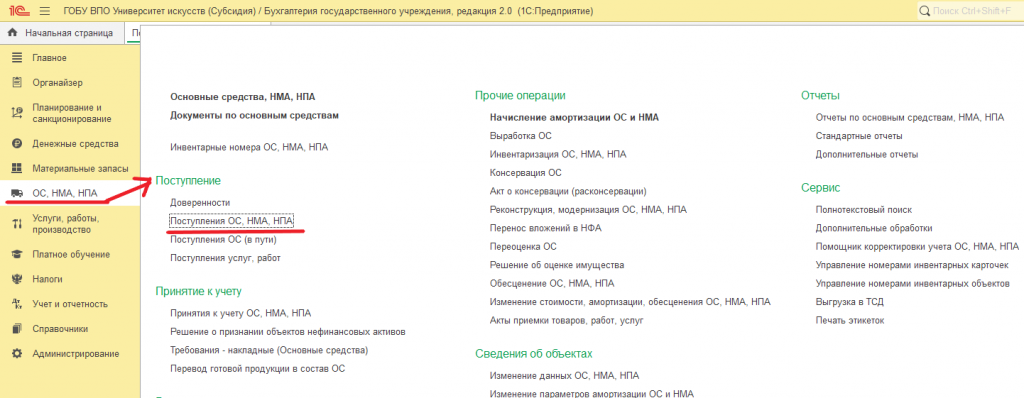Open Принятия к учету ОС, НМА, НПА

240,313
